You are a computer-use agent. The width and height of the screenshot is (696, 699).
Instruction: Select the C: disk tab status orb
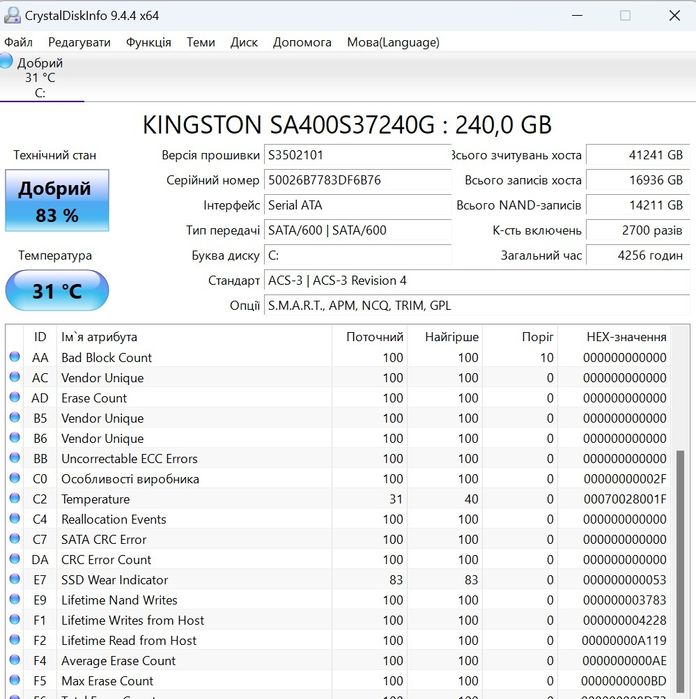coord(6,61)
